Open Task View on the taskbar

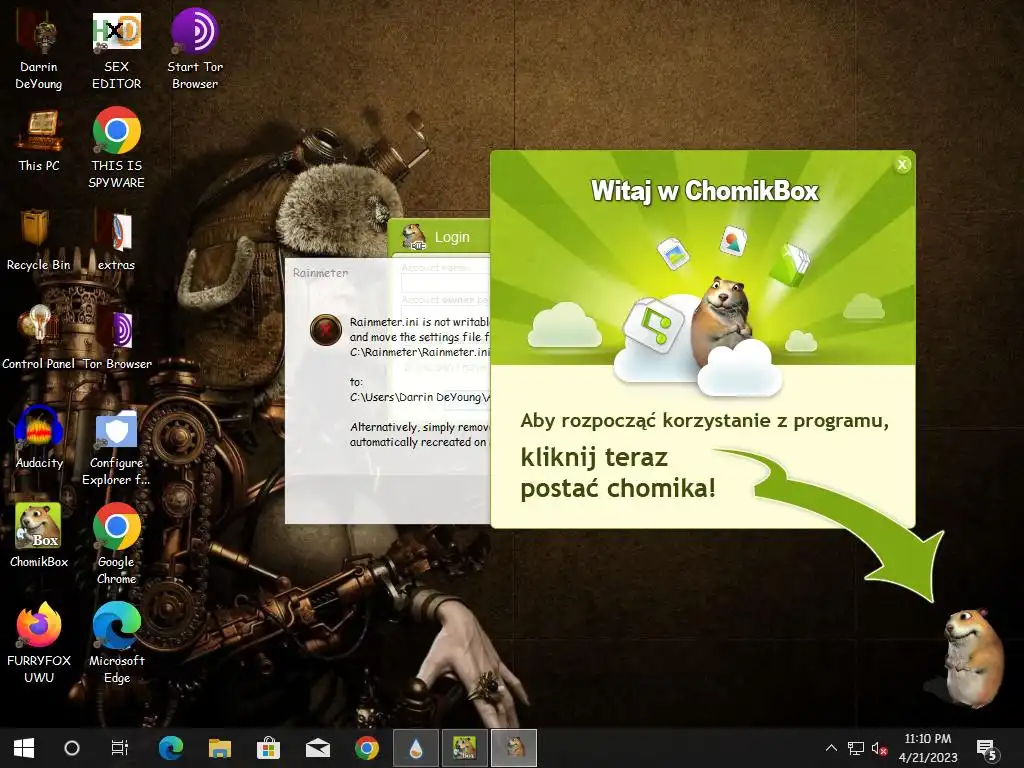tap(120, 748)
